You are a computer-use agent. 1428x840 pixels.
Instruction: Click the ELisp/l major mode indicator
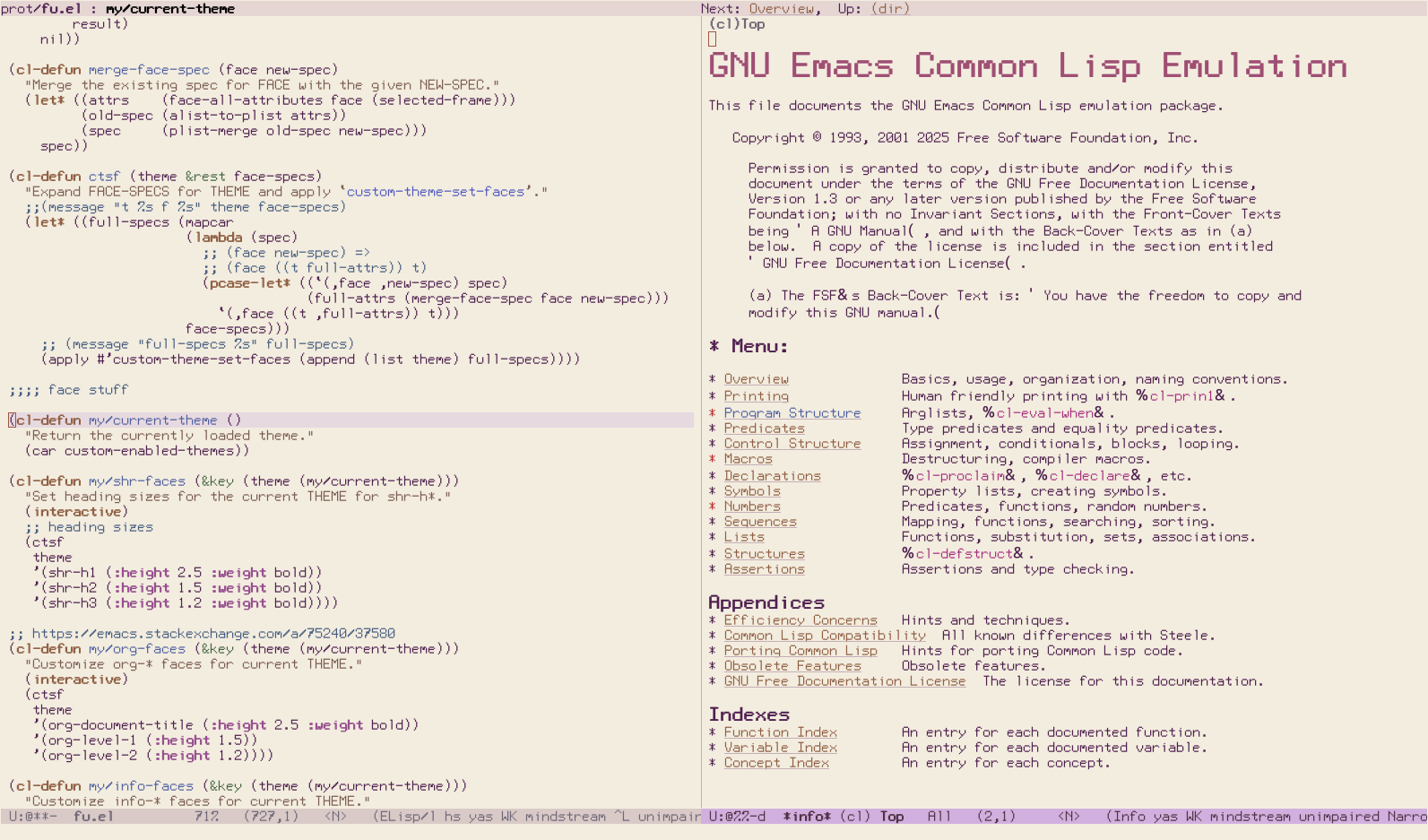pos(410,816)
